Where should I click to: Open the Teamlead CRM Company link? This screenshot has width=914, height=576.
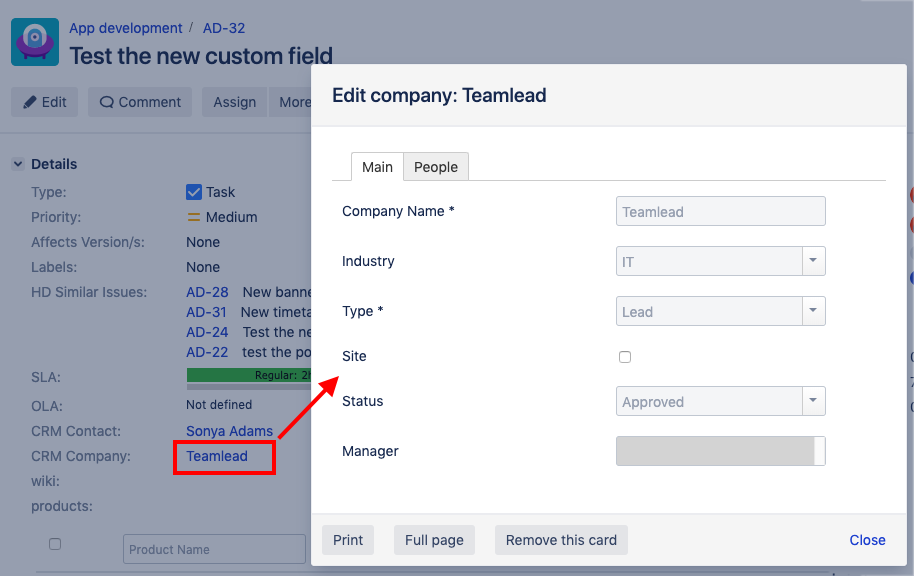click(217, 456)
